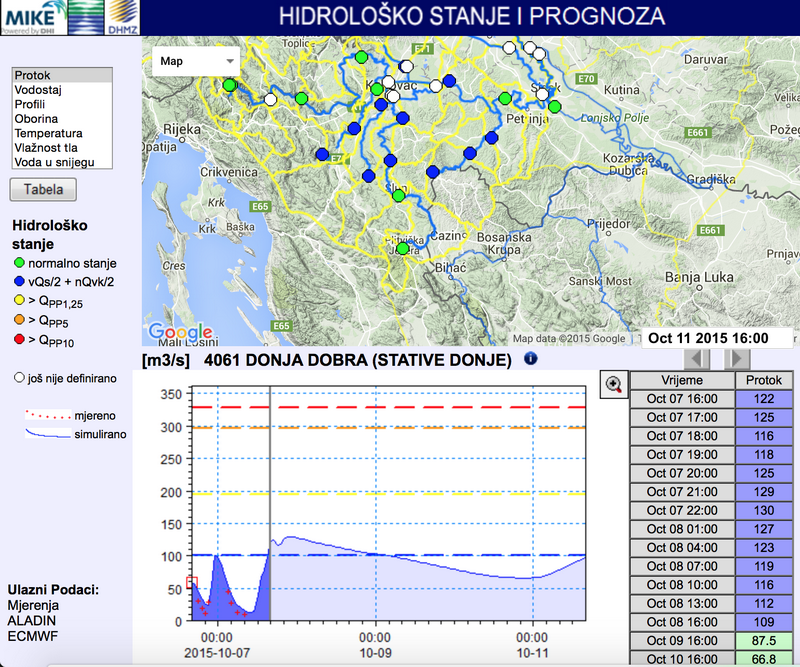800x667 pixels.
Task: Pick Temperatura in the parameter list
Action: (x=48, y=133)
